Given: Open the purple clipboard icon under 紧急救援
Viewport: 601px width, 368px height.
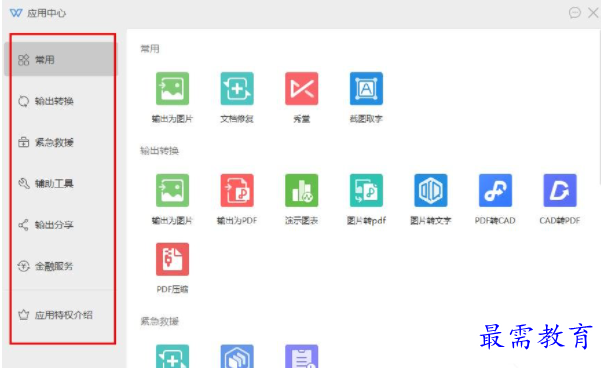Looking at the screenshot, I should pyautogui.click(x=302, y=356).
